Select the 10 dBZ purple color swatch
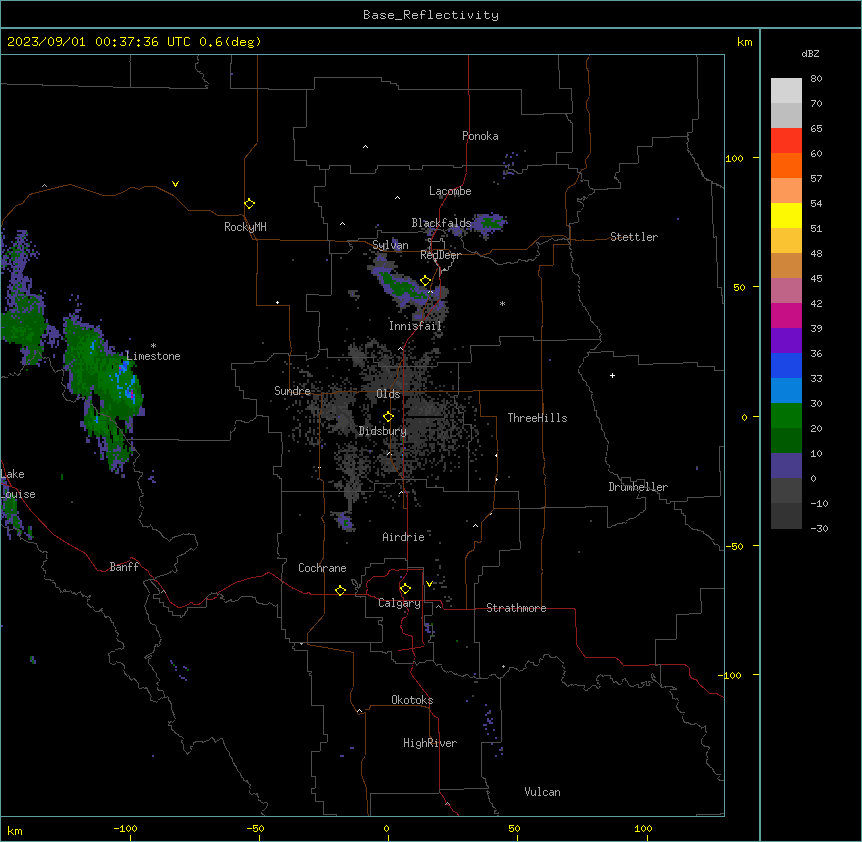The width and height of the screenshot is (862, 842). (x=786, y=466)
